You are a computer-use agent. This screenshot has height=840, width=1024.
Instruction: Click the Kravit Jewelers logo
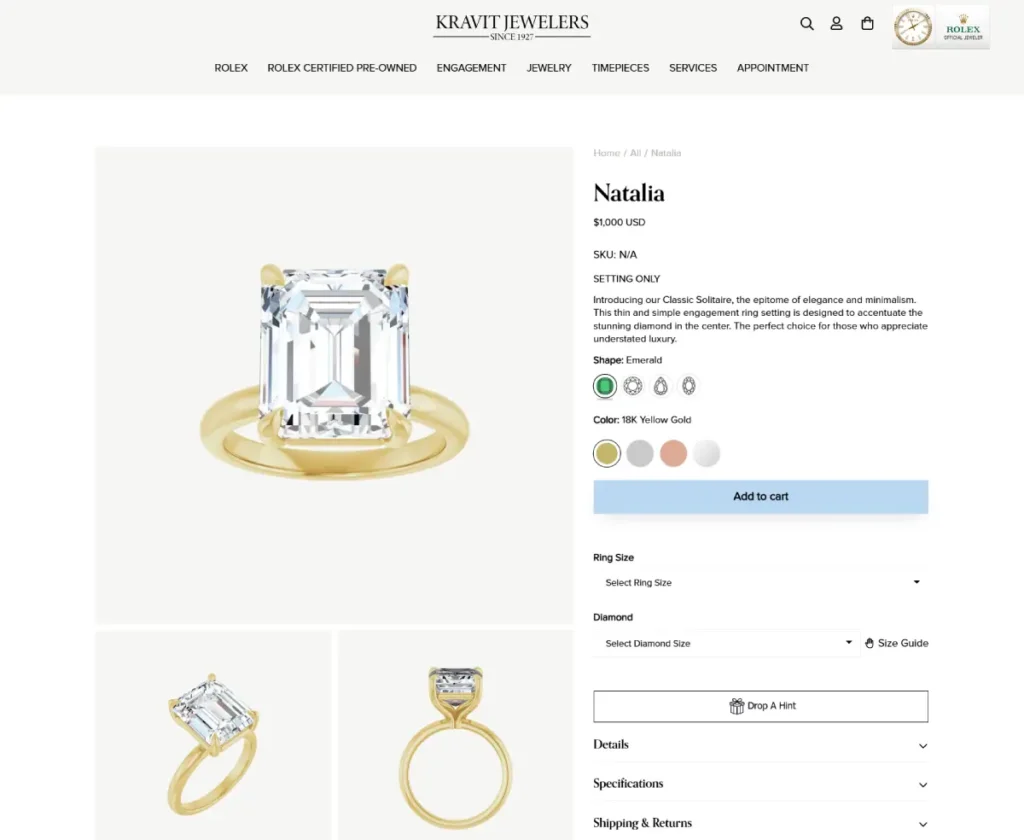[512, 26]
